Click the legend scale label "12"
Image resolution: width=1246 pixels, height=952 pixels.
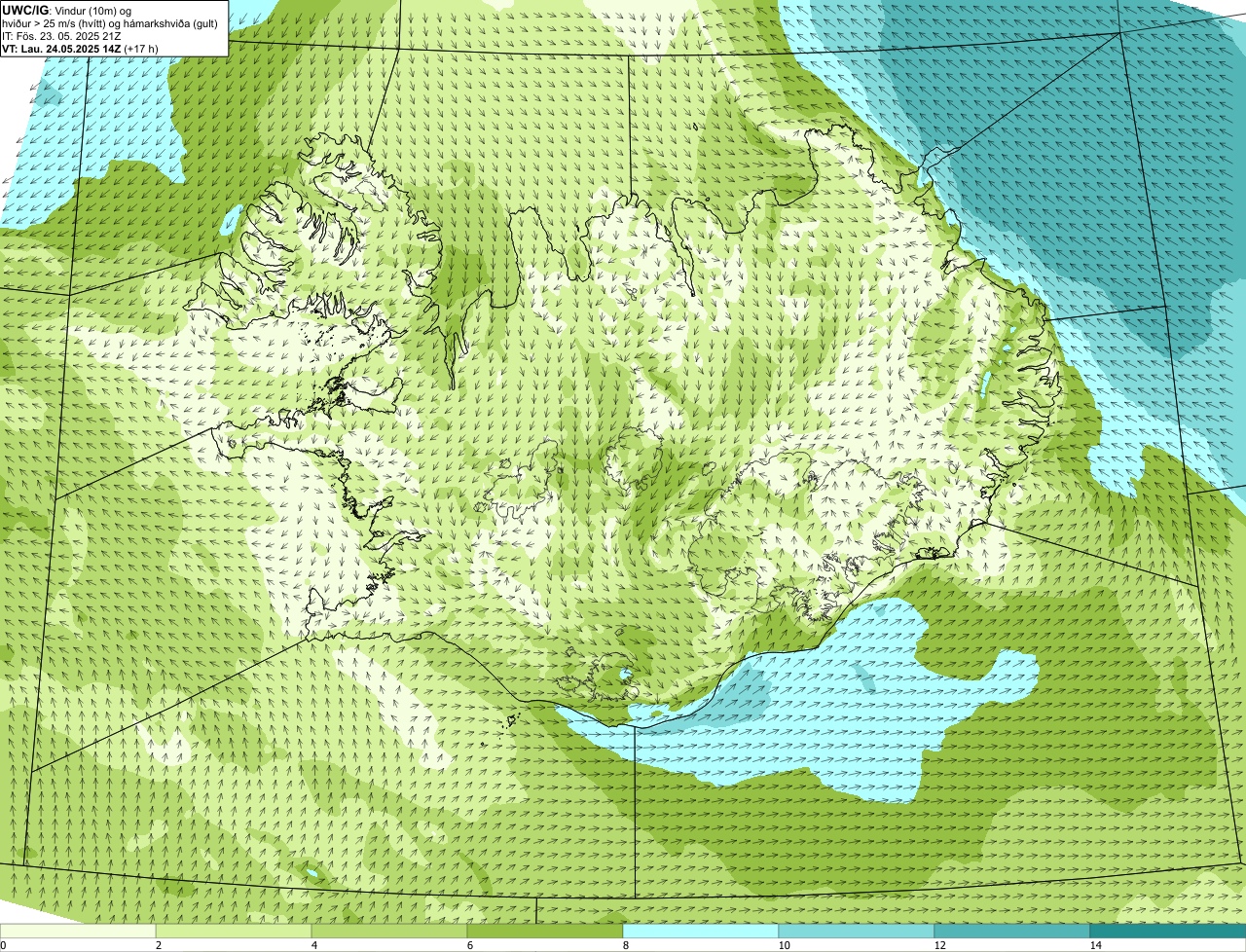tap(939, 945)
